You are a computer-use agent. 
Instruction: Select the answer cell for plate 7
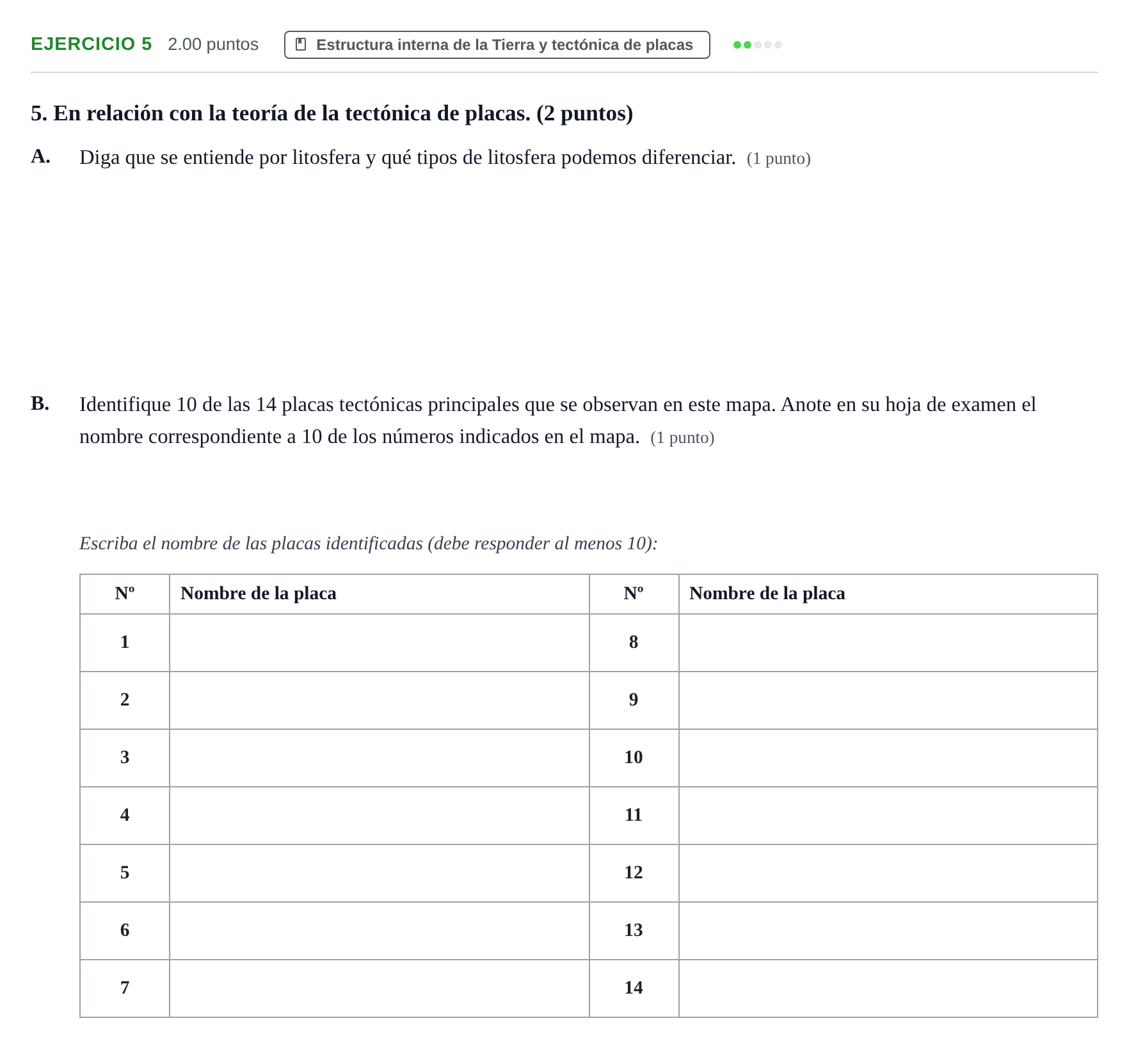(x=380, y=988)
